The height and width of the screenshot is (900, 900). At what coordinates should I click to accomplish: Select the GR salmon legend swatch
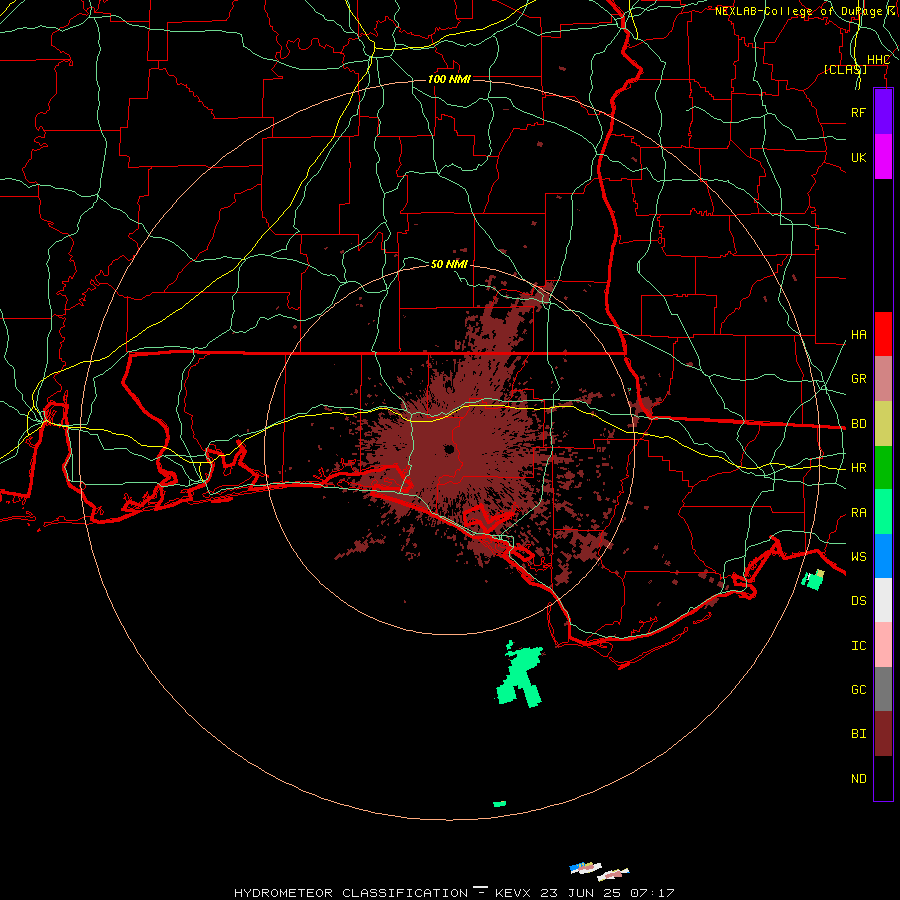point(883,378)
